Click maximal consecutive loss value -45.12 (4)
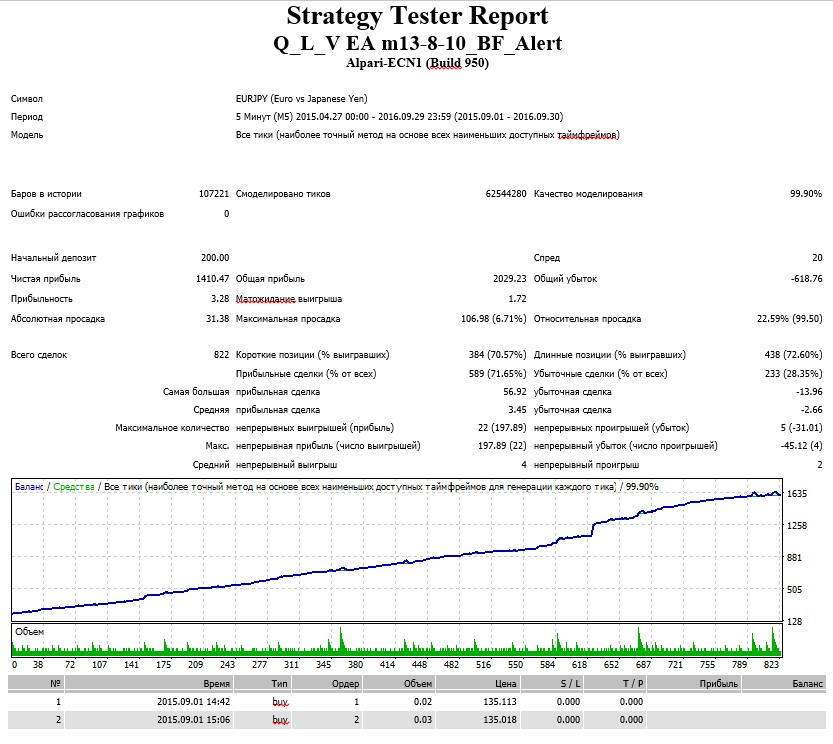 point(801,446)
